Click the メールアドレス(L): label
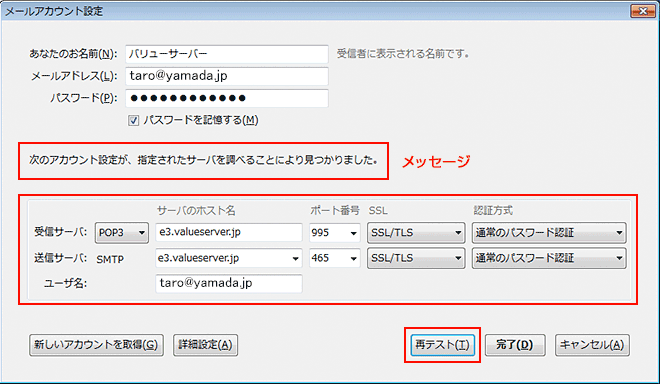Image resolution: width=660 pixels, height=384 pixels. point(74,76)
